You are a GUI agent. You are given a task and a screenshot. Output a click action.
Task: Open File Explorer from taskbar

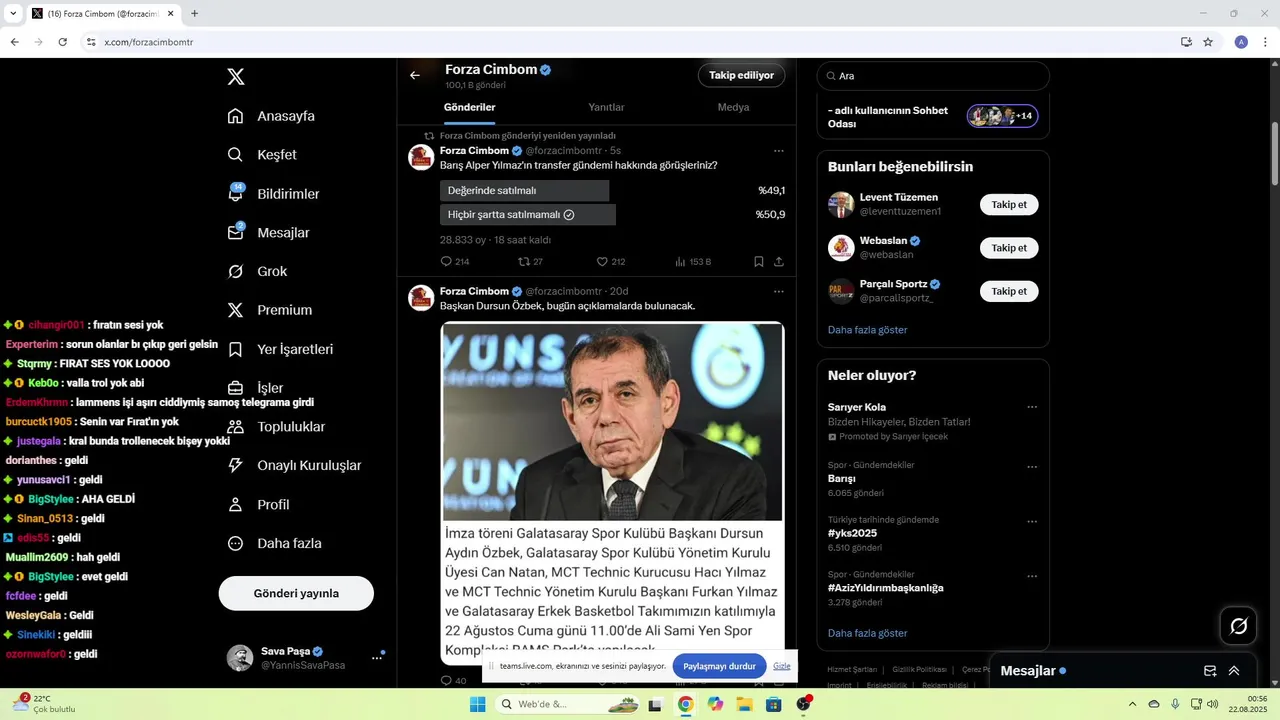(x=744, y=704)
